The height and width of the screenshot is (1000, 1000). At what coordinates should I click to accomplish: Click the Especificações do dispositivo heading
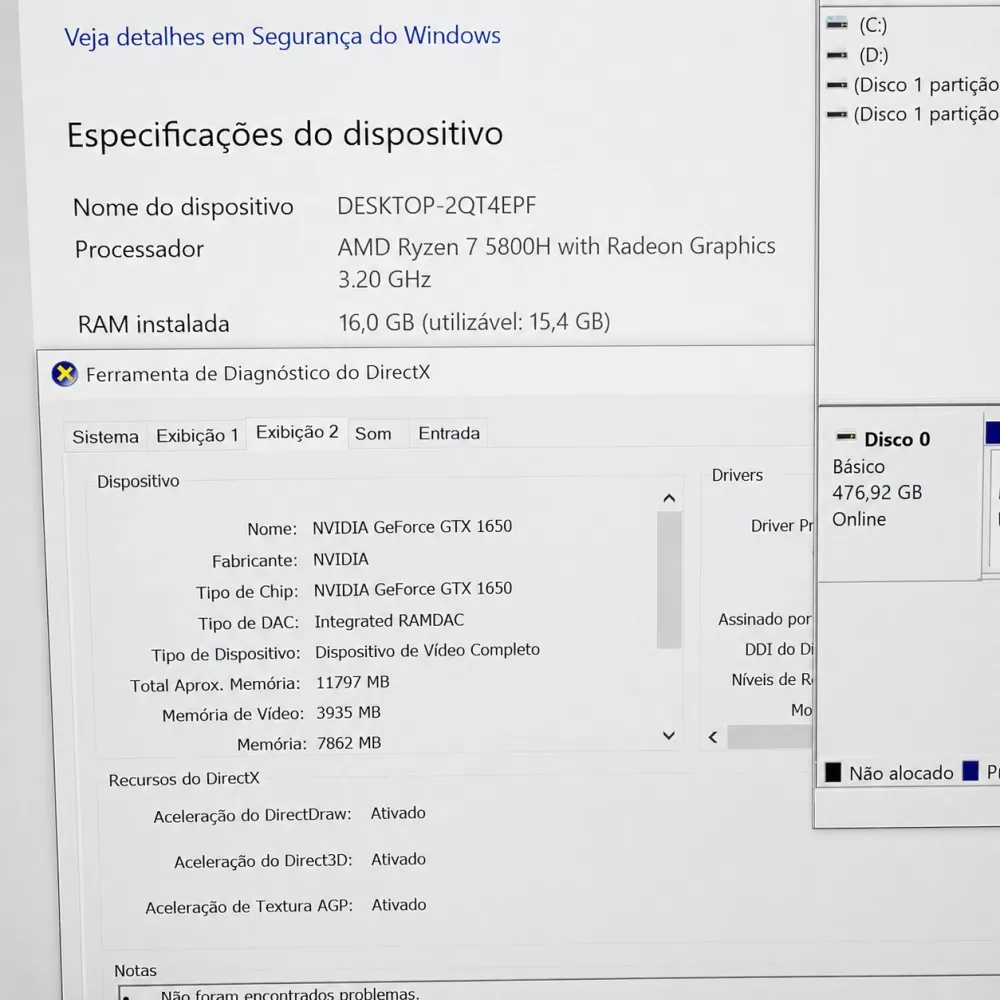[285, 135]
